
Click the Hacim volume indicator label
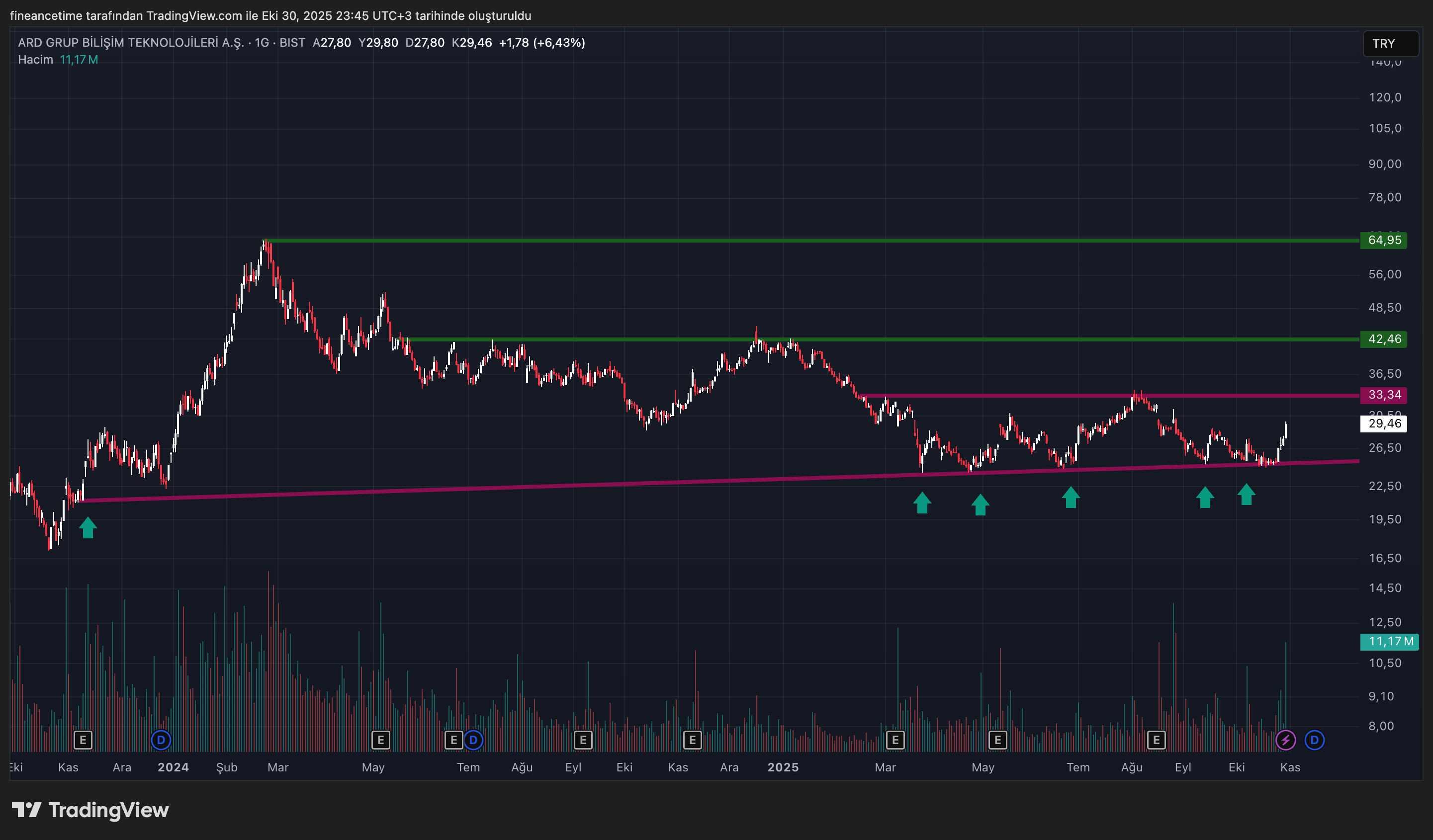[35, 60]
